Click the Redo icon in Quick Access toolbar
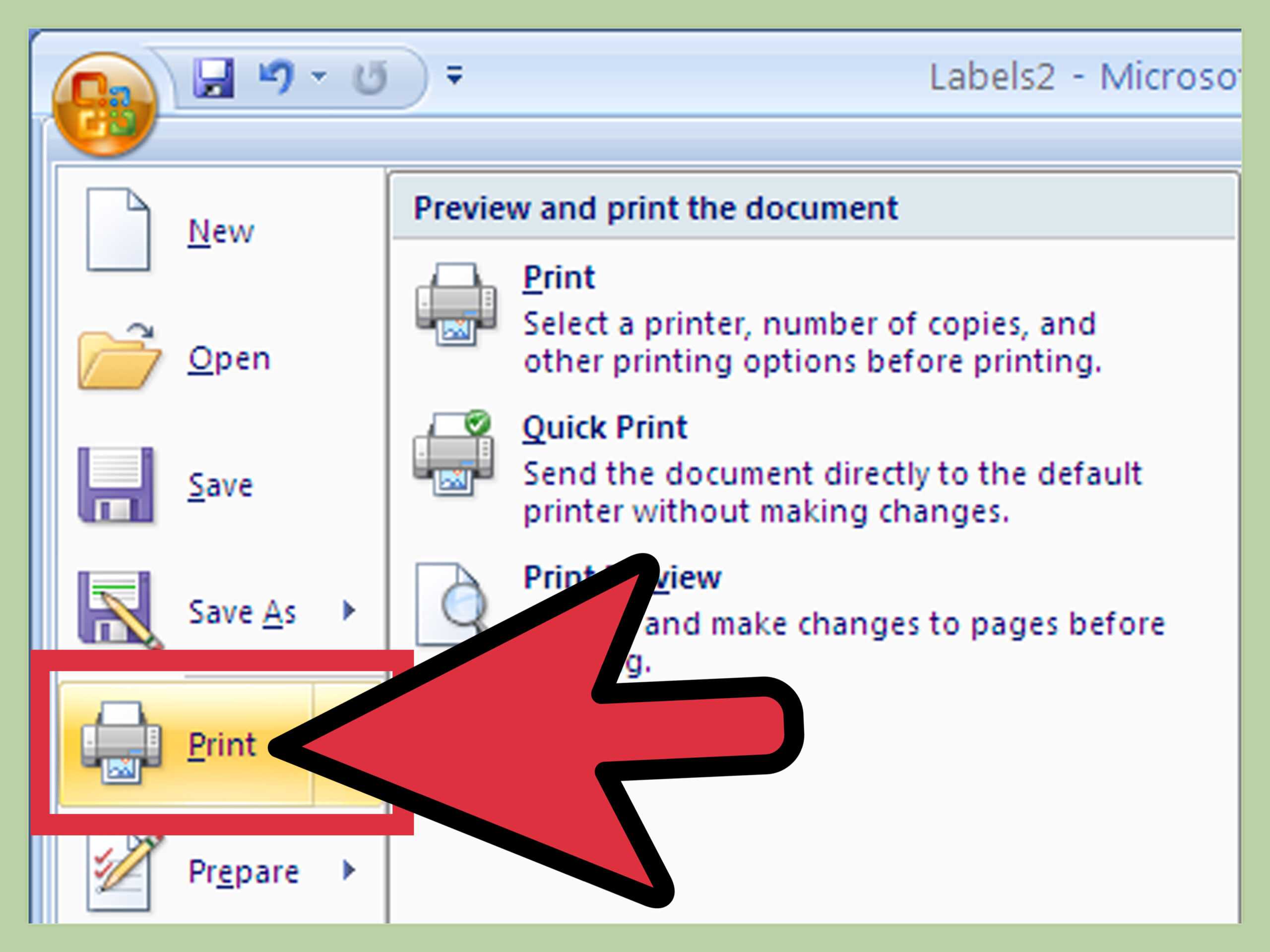 coord(370,77)
